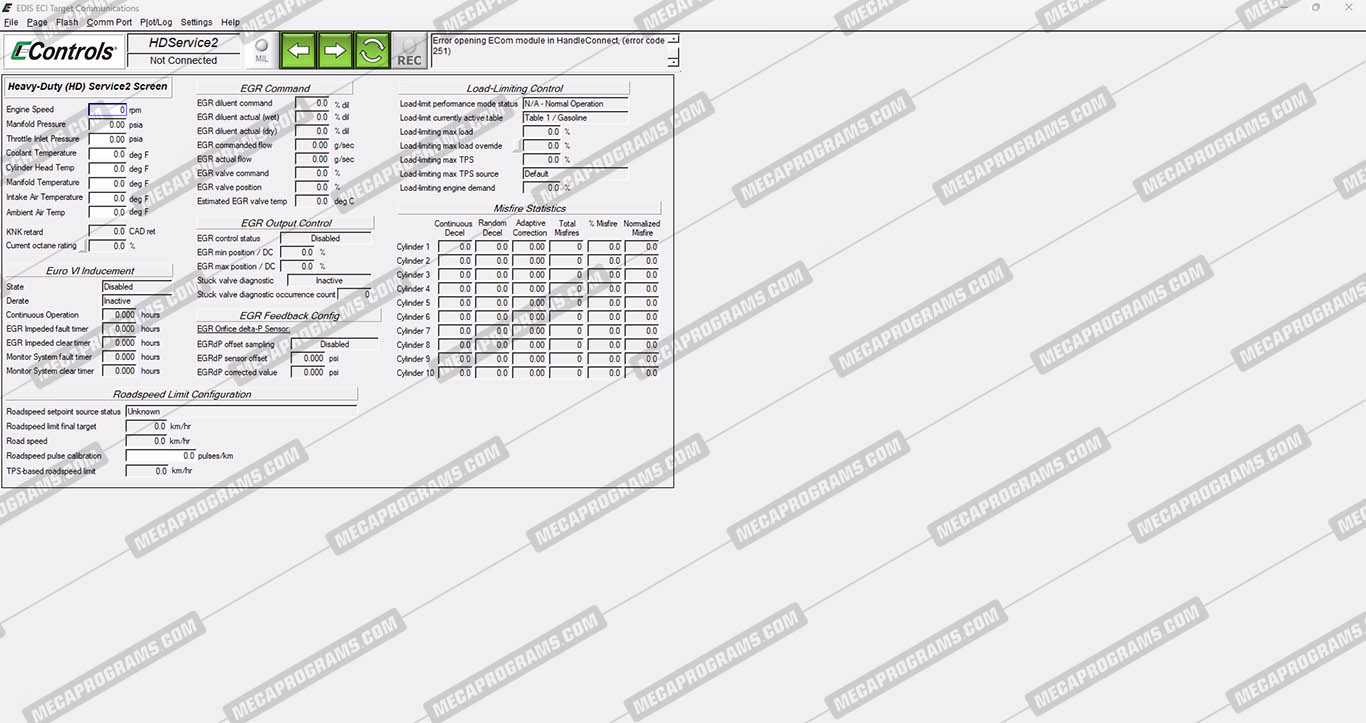
Task: Click the EDIS app icon in title bar
Action: coord(8,8)
